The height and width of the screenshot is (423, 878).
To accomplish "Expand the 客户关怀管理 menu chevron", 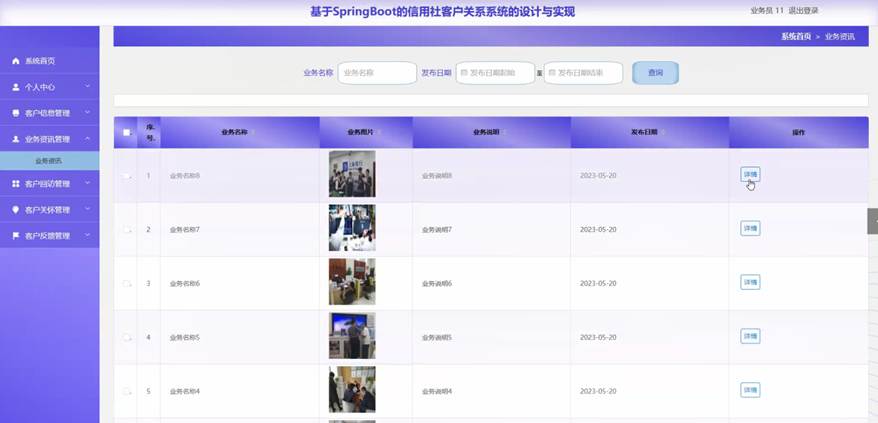I will click(x=88, y=209).
